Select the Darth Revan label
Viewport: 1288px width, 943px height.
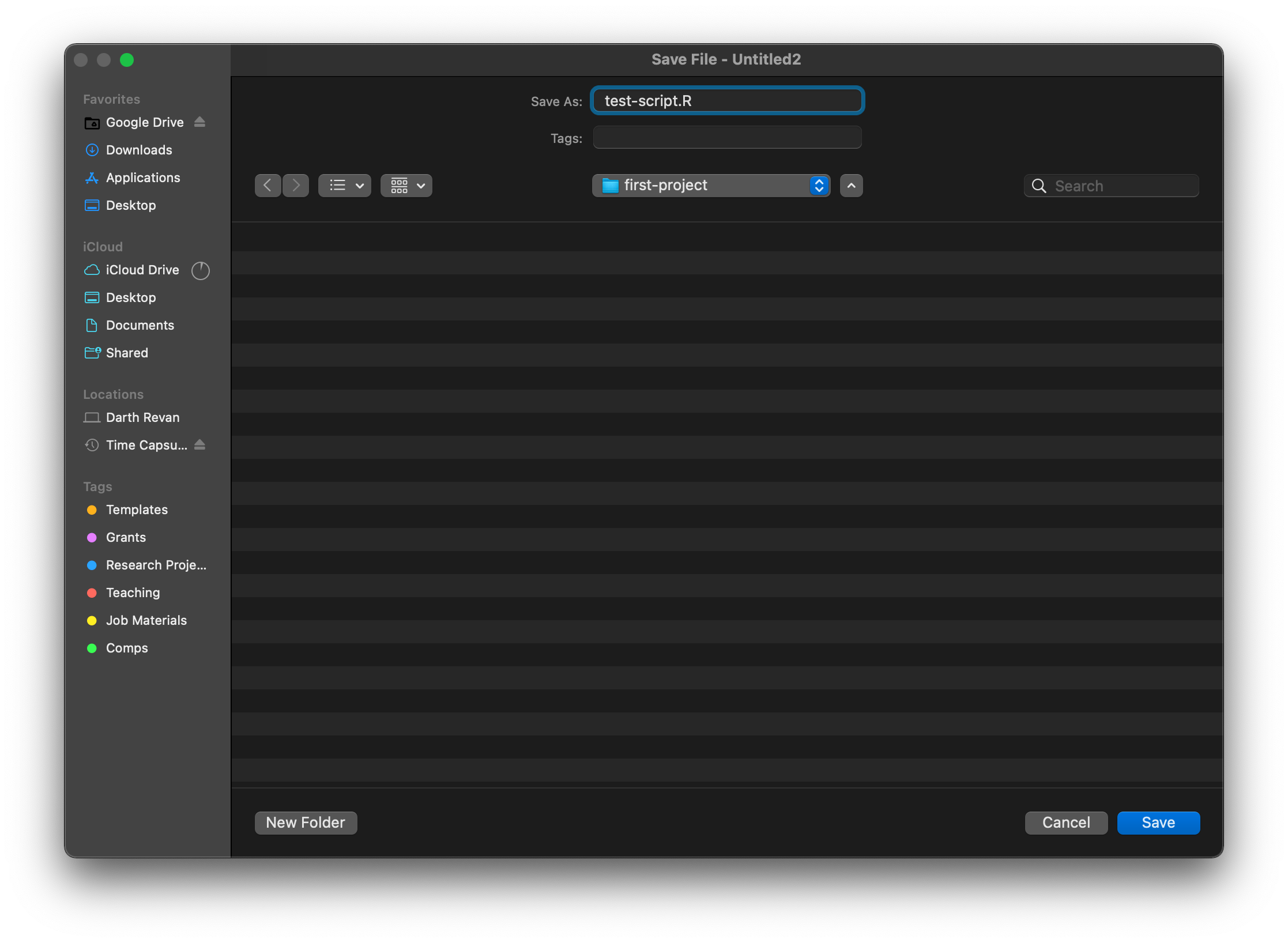point(142,417)
